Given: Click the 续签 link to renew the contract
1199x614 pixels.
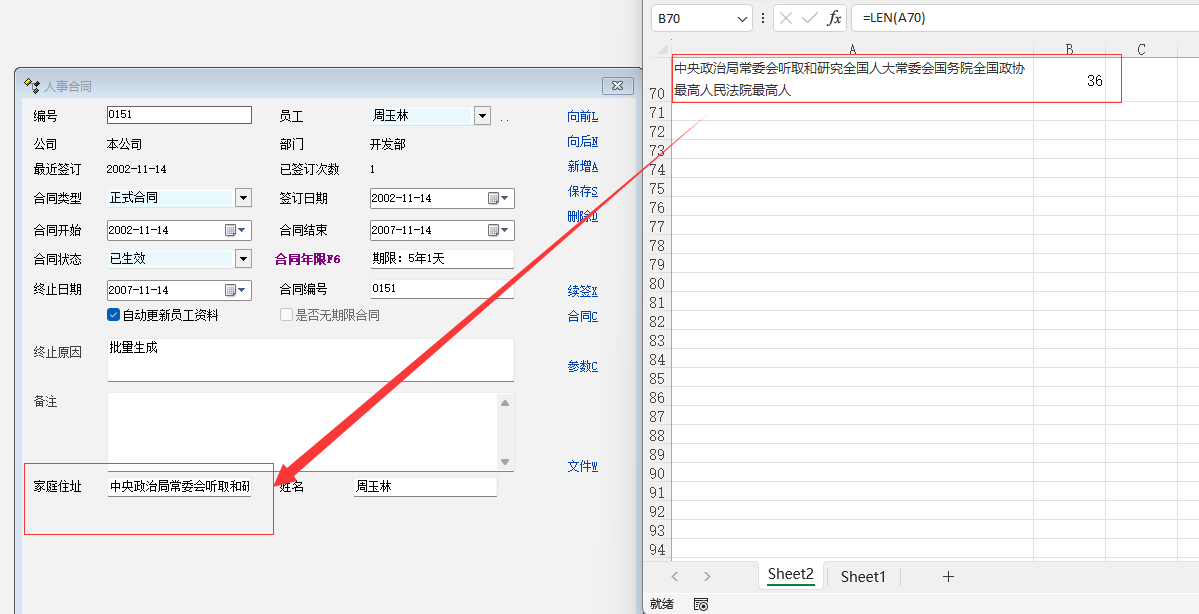Looking at the screenshot, I should pyautogui.click(x=582, y=291).
